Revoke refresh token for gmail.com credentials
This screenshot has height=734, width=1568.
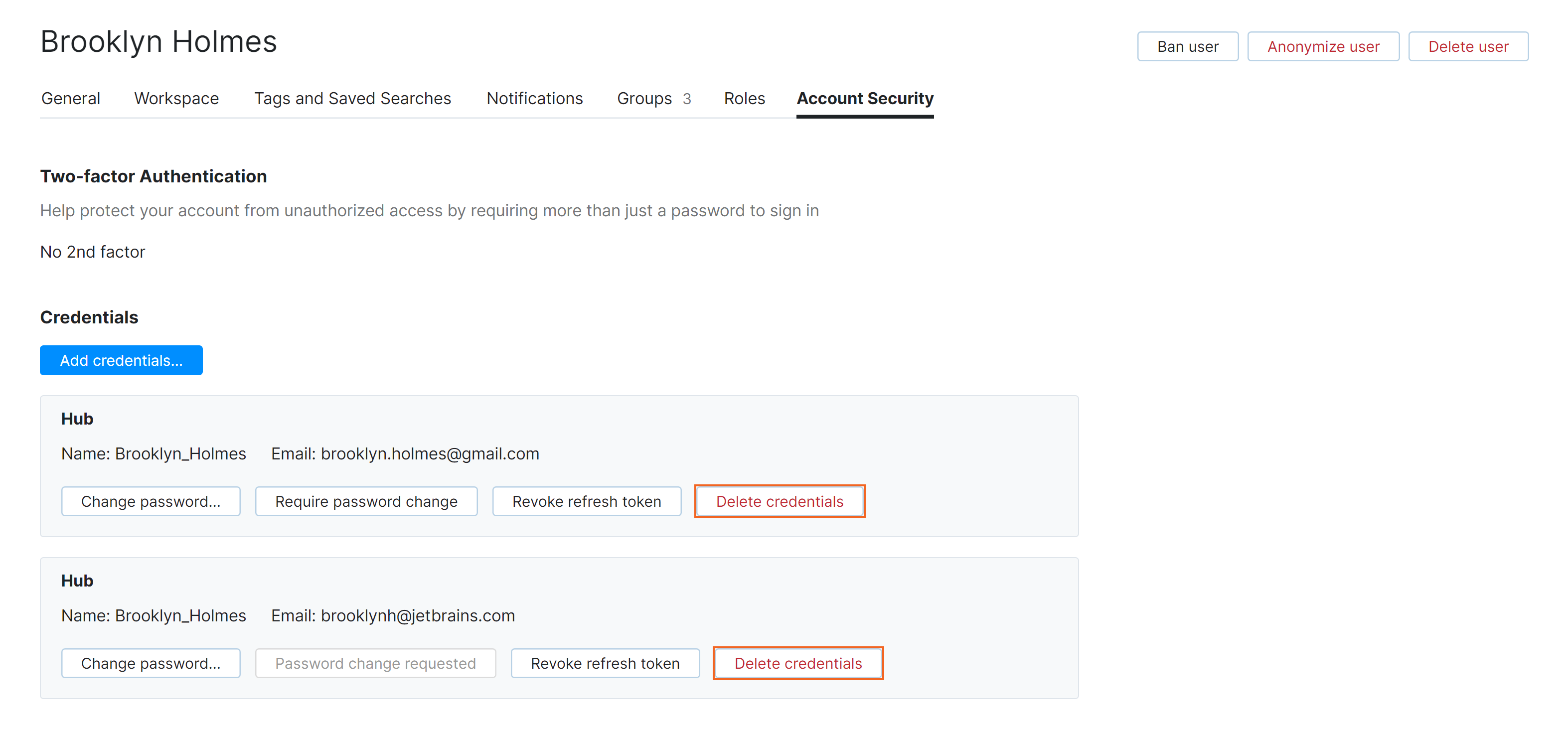[586, 501]
